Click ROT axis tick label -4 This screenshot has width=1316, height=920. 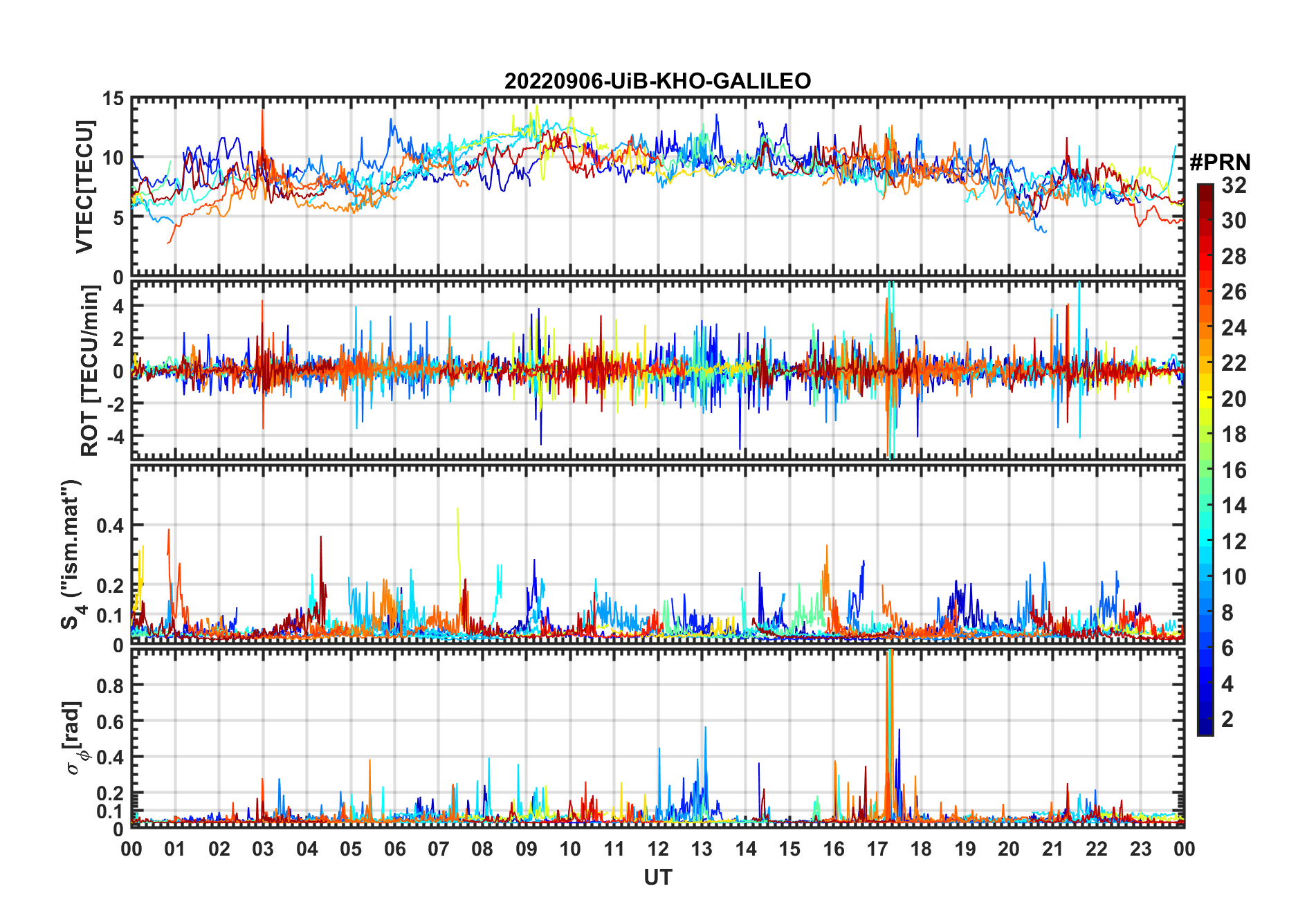114,436
